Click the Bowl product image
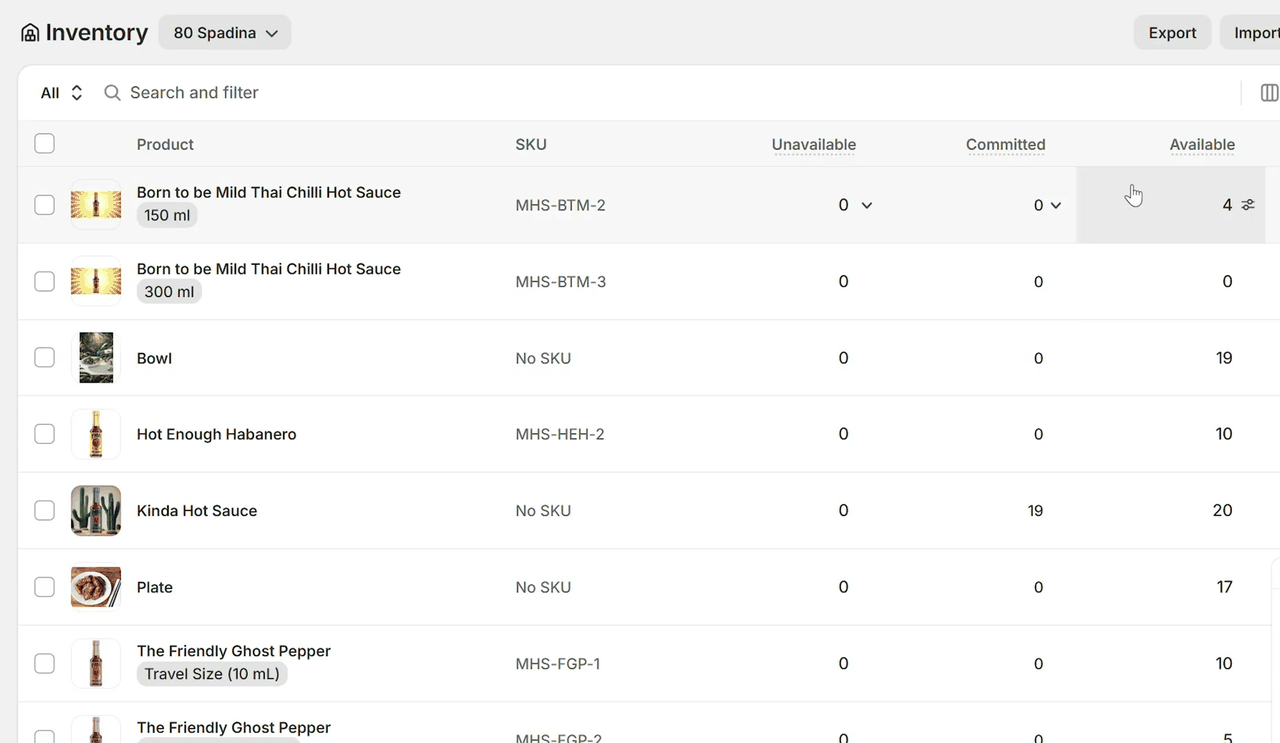This screenshot has height=743, width=1280. [96, 358]
